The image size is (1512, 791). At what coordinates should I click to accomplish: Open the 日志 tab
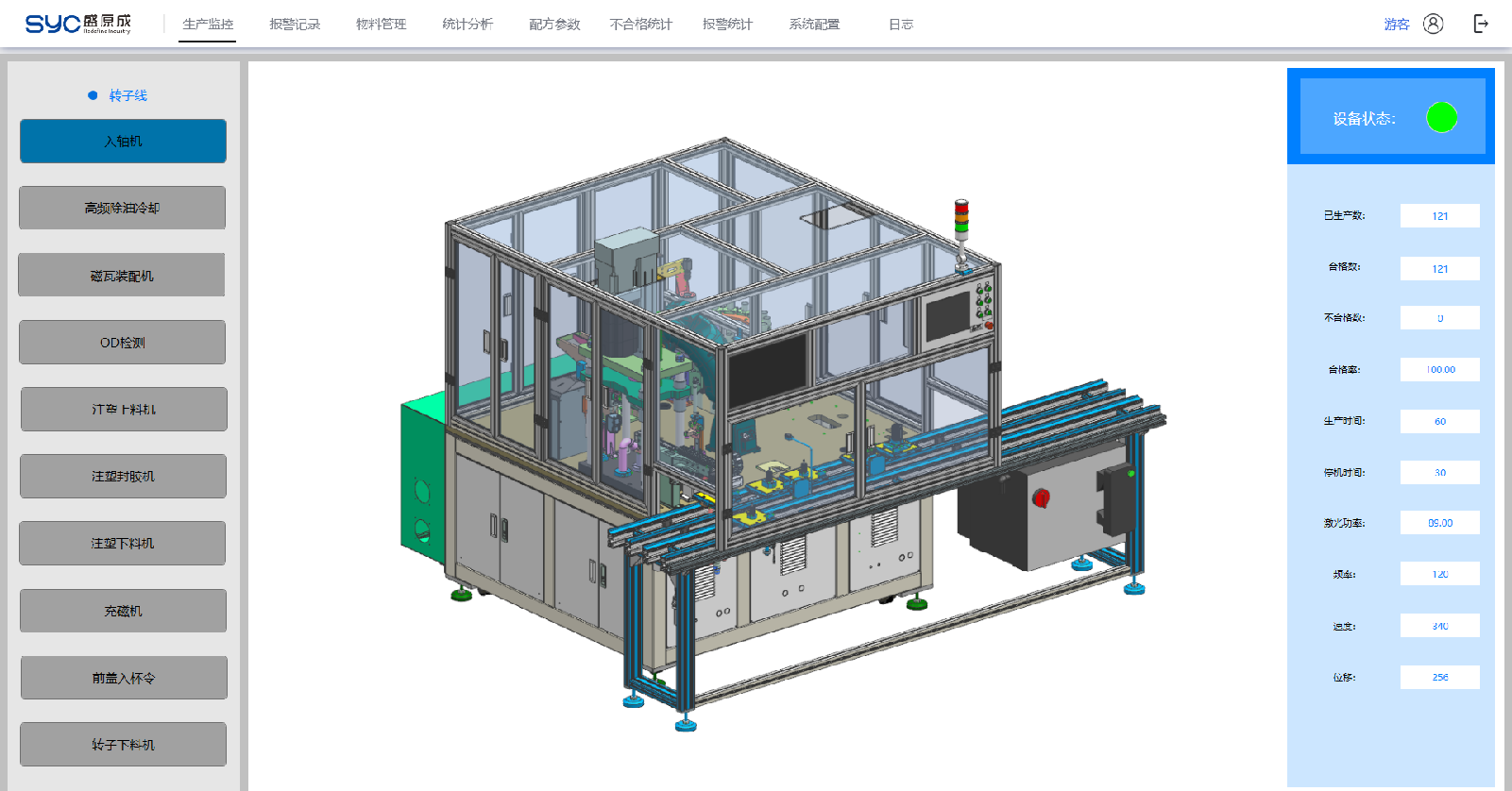coord(901,25)
